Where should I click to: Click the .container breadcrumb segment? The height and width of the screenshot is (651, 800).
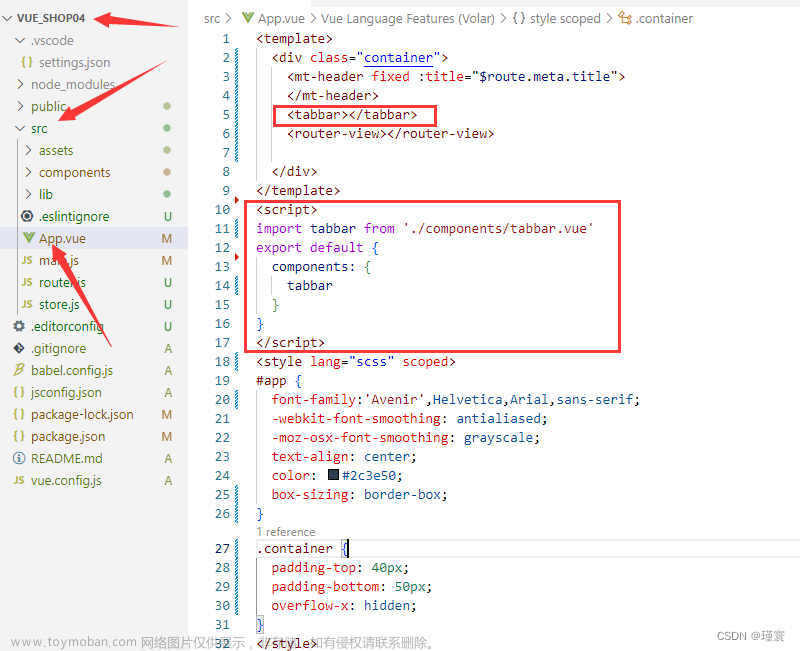pos(664,19)
